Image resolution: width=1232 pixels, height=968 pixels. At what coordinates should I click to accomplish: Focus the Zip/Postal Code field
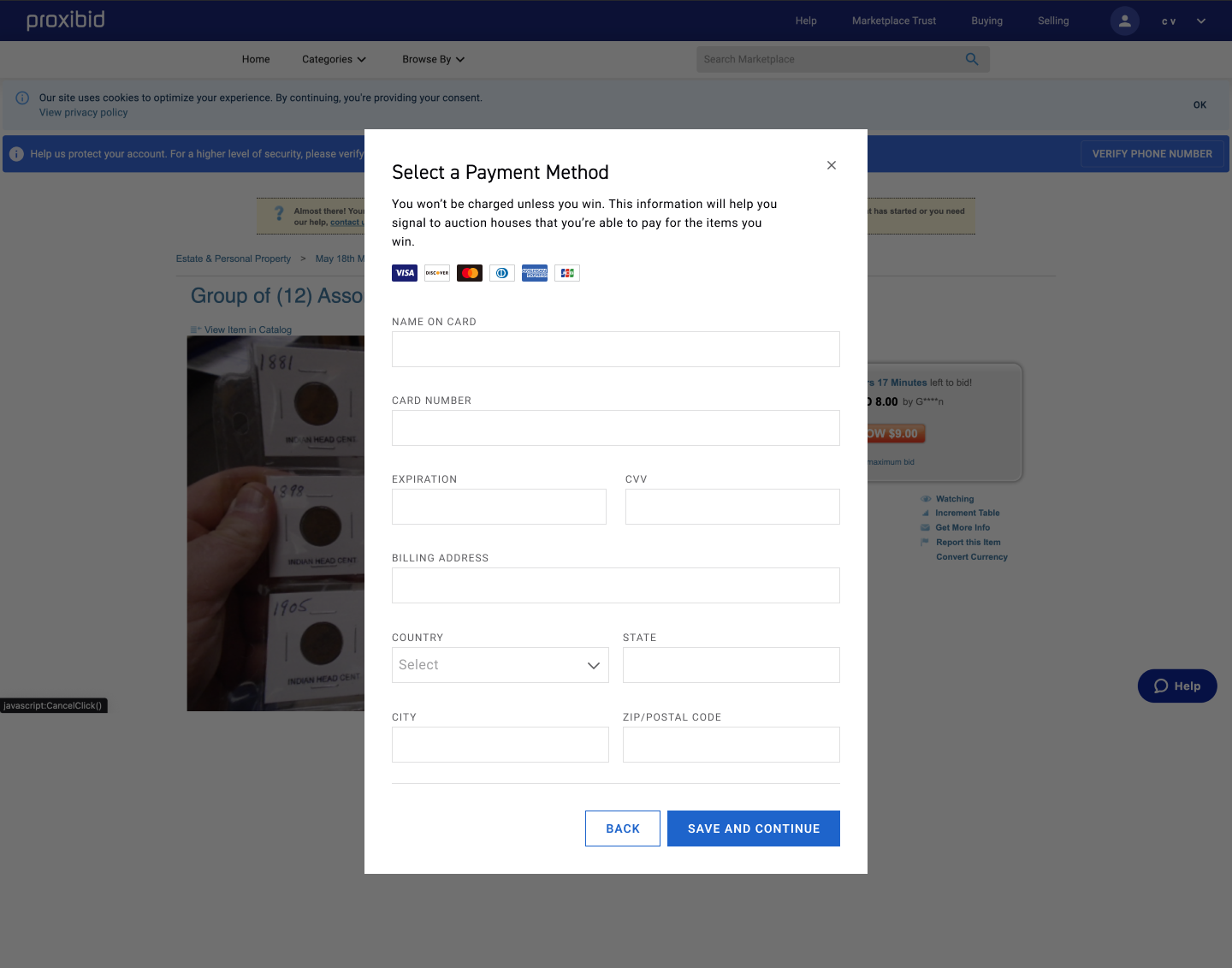point(731,745)
